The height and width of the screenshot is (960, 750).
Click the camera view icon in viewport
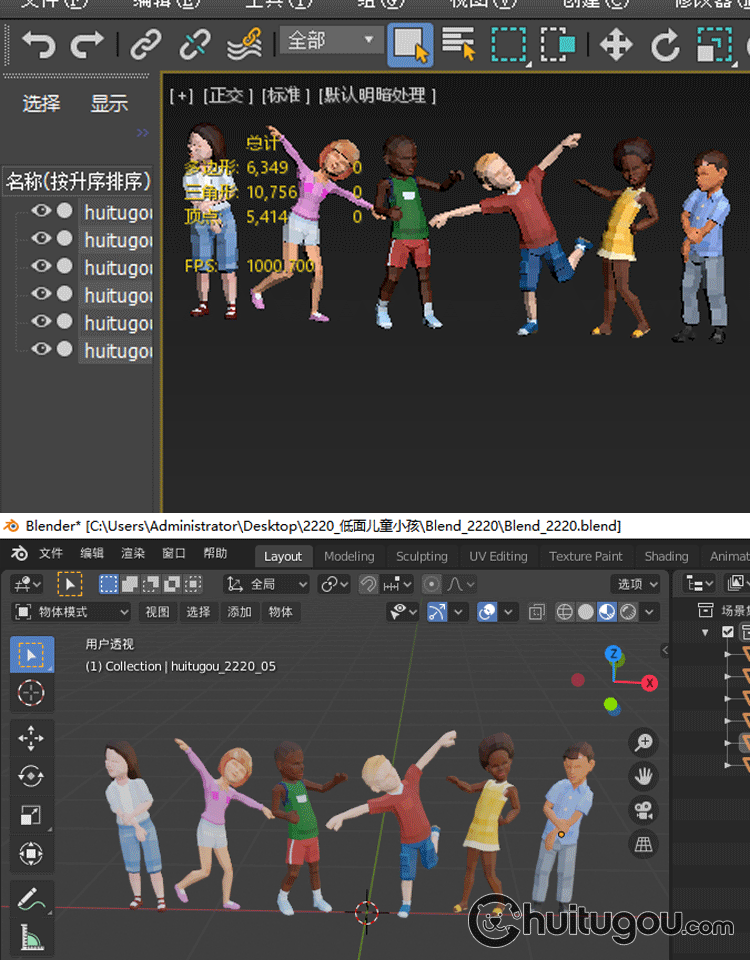point(643,810)
